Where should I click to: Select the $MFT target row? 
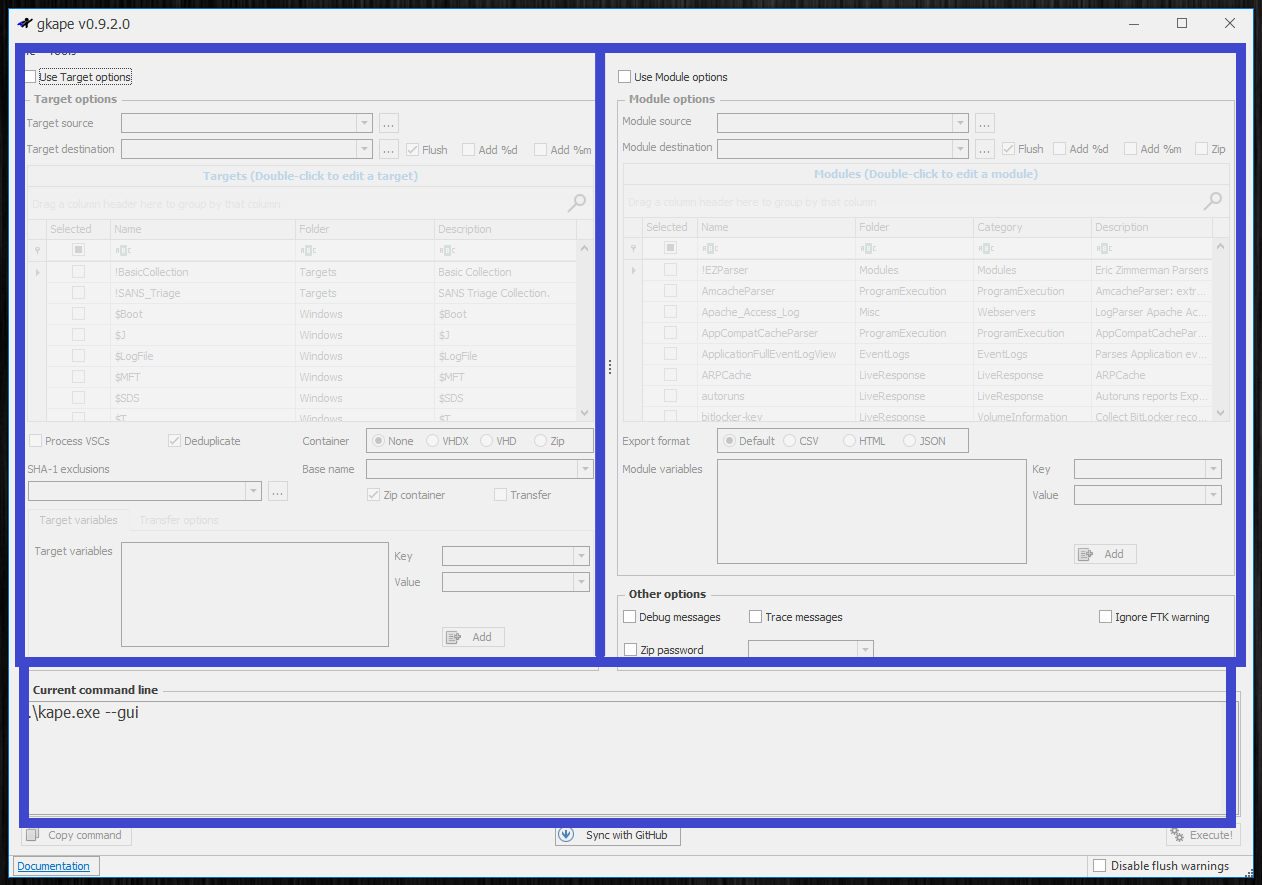pyautogui.click(x=302, y=377)
